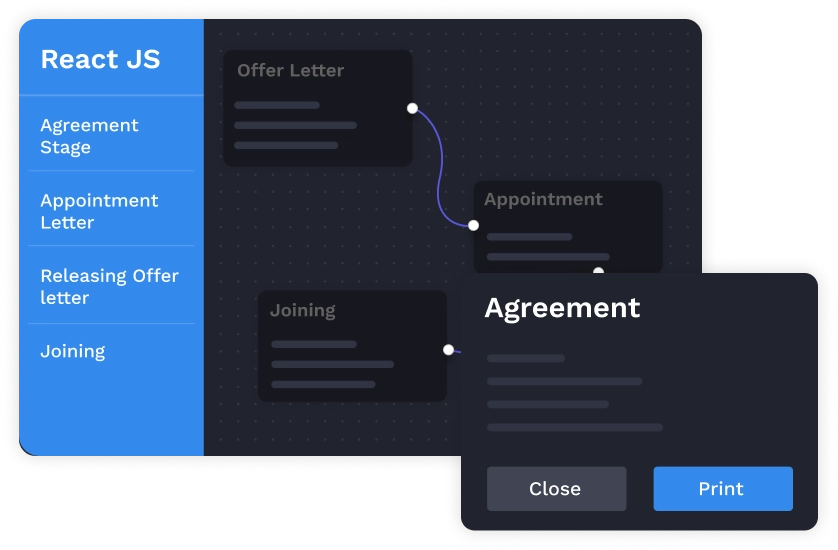This screenshot has width=838, height=550.
Task: Select the Appointment node heading on canvas
Action: click(x=543, y=199)
